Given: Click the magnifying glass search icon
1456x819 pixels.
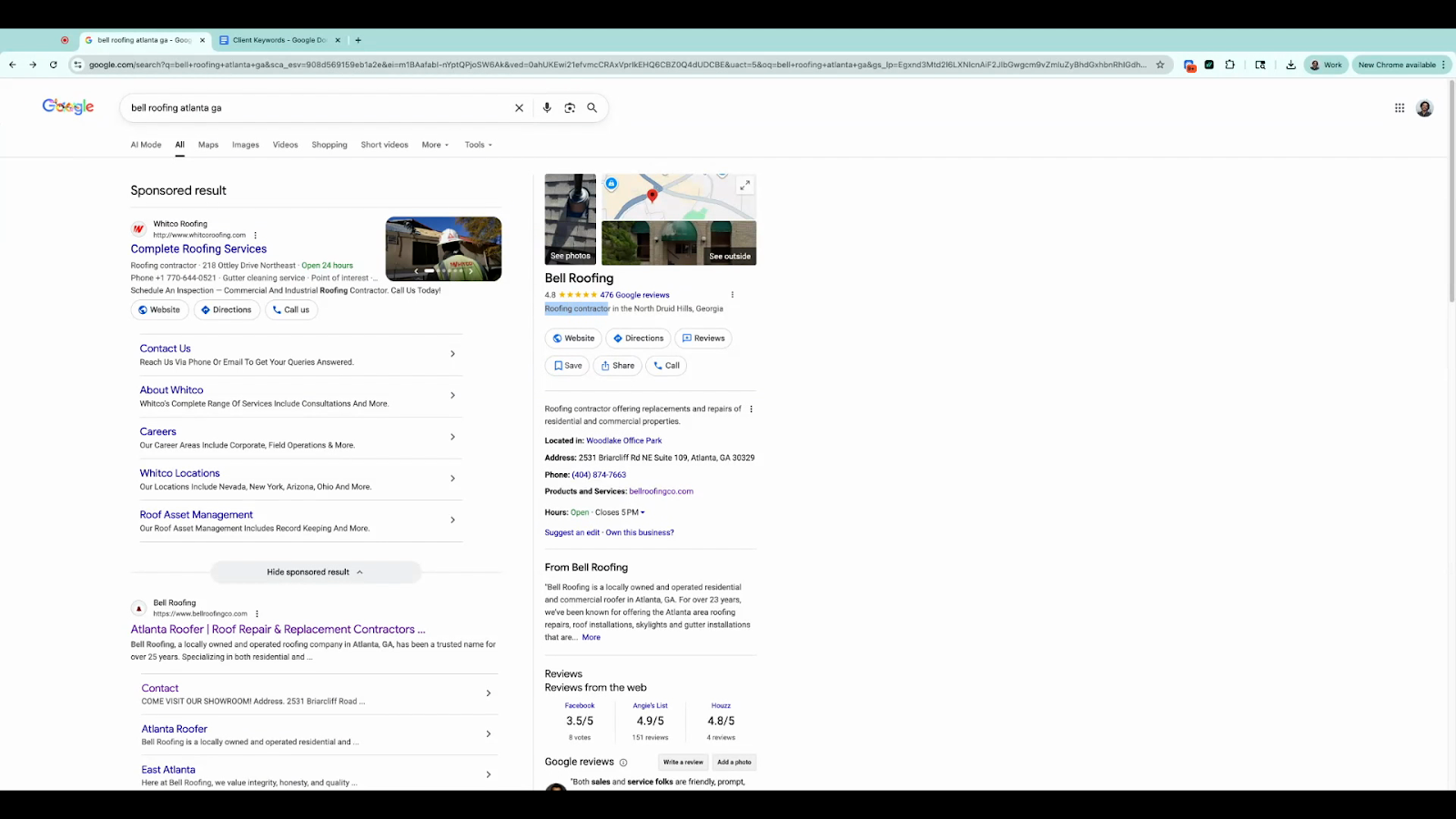Looking at the screenshot, I should tap(592, 107).
